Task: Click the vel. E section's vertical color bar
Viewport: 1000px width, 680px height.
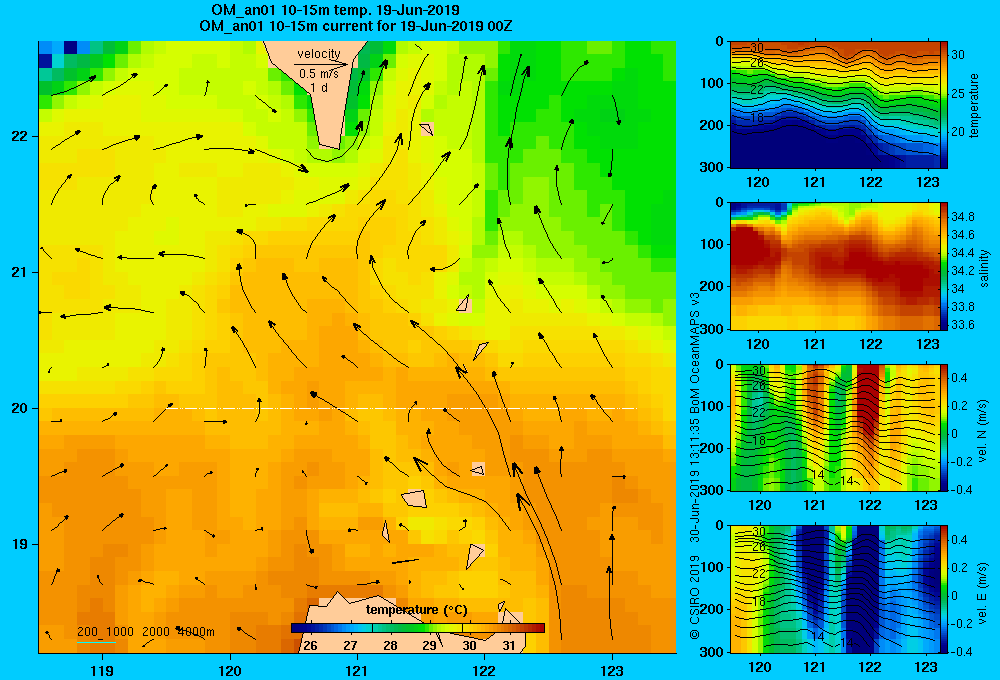Action: point(945,589)
